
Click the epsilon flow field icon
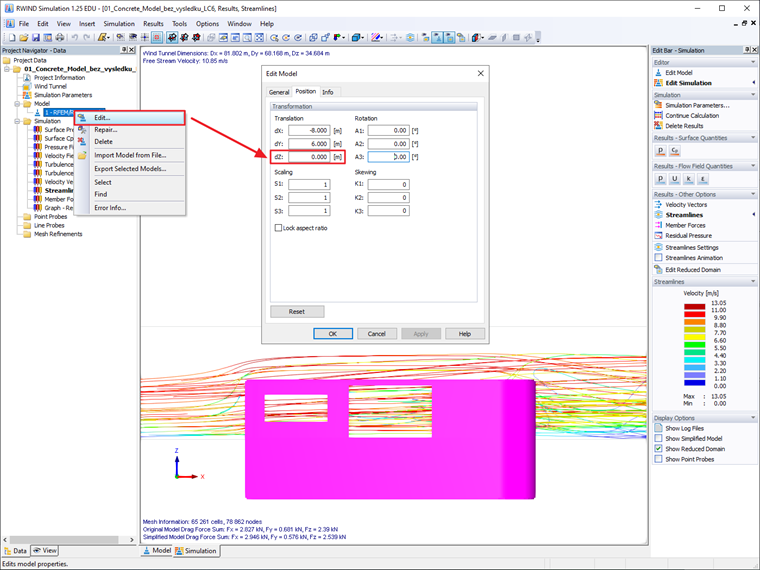[x=703, y=179]
